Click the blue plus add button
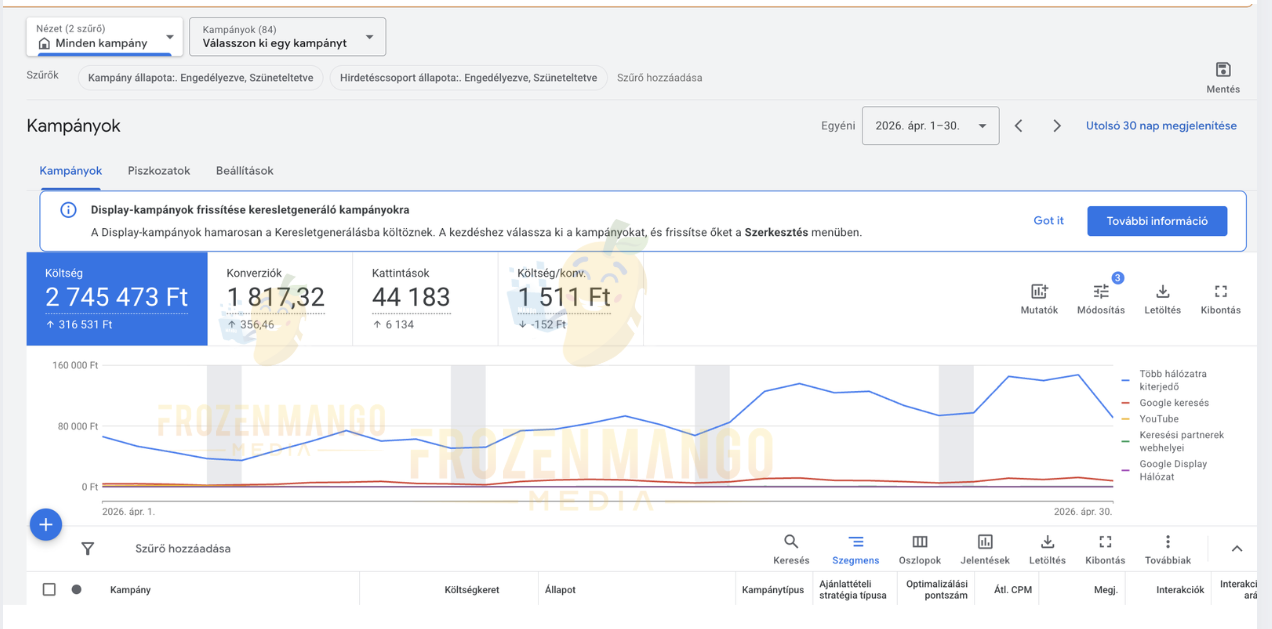This screenshot has height=629, width=1272. coord(45,524)
